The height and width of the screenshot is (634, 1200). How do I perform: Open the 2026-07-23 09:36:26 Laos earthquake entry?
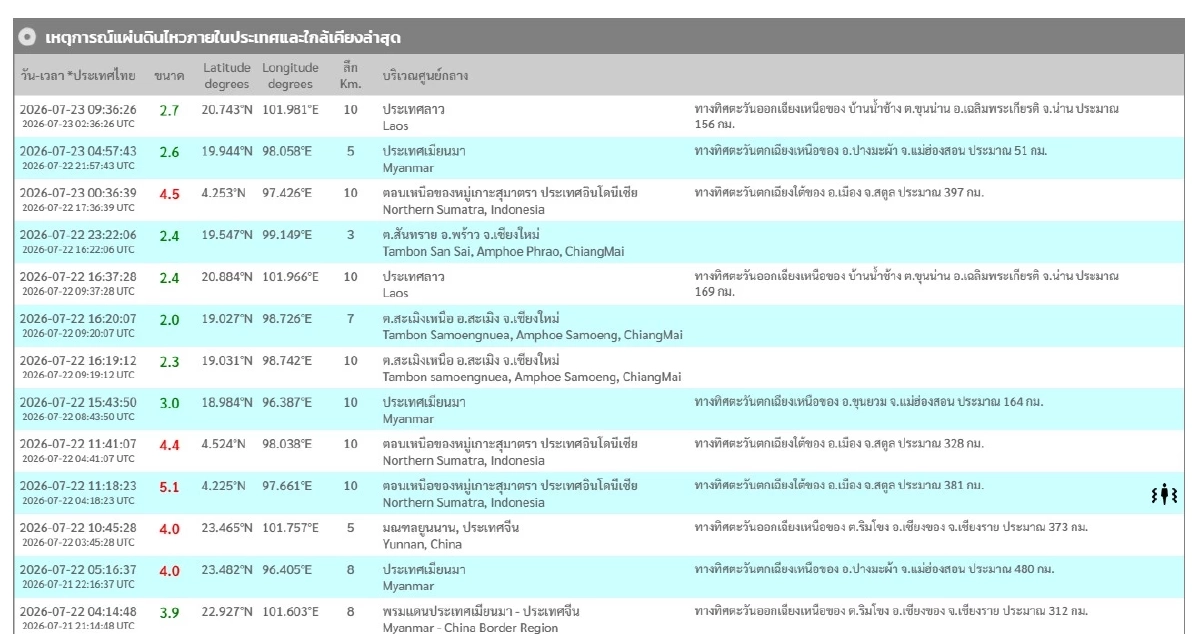(598, 116)
